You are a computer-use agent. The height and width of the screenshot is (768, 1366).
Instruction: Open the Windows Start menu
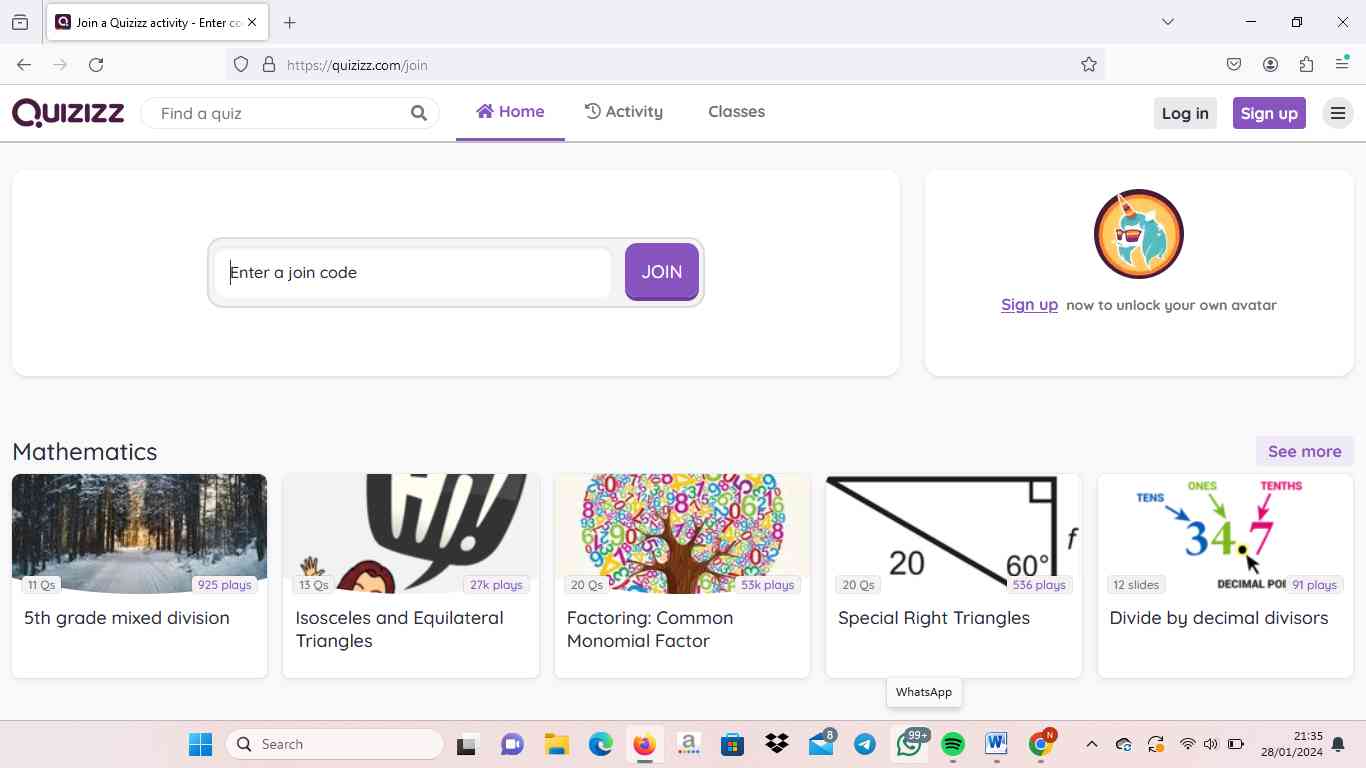(200, 744)
